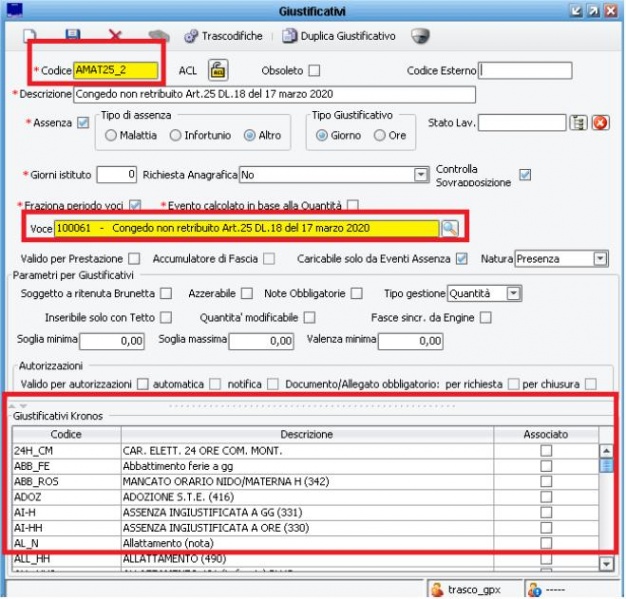Click the Trascodifiche toolbar button
The width and height of the screenshot is (626, 599).
point(223,36)
